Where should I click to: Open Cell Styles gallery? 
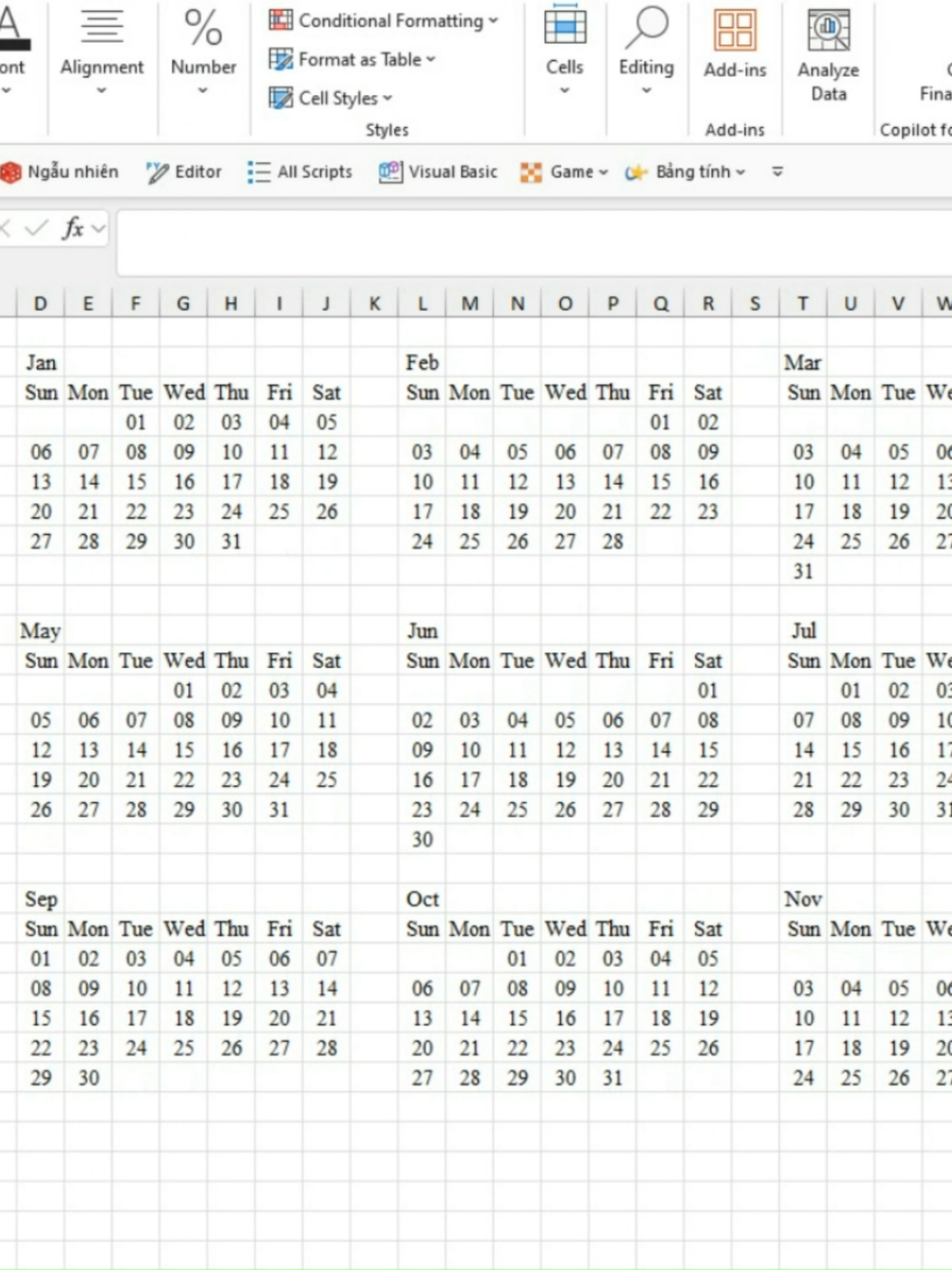tap(330, 98)
